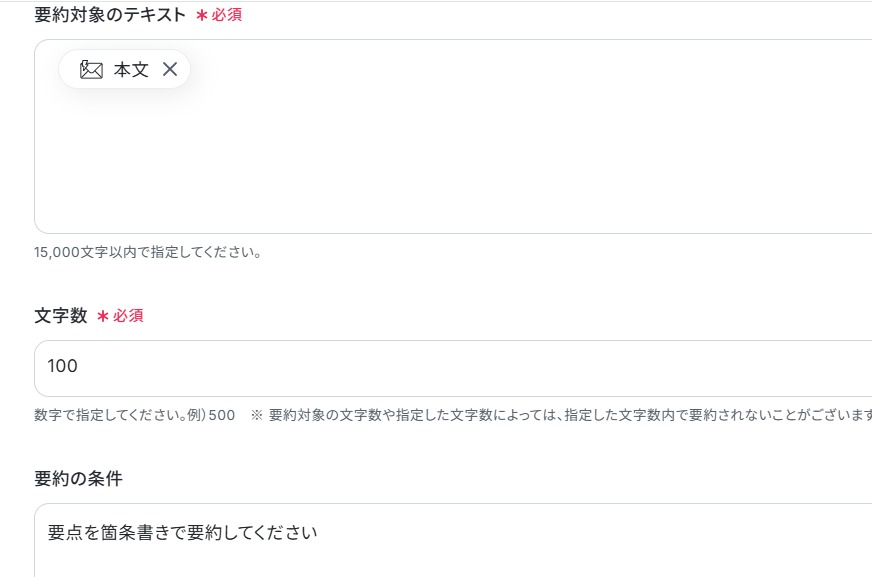Click the red asterisk next to 文字数
This screenshot has width=872, height=577.
103,316
